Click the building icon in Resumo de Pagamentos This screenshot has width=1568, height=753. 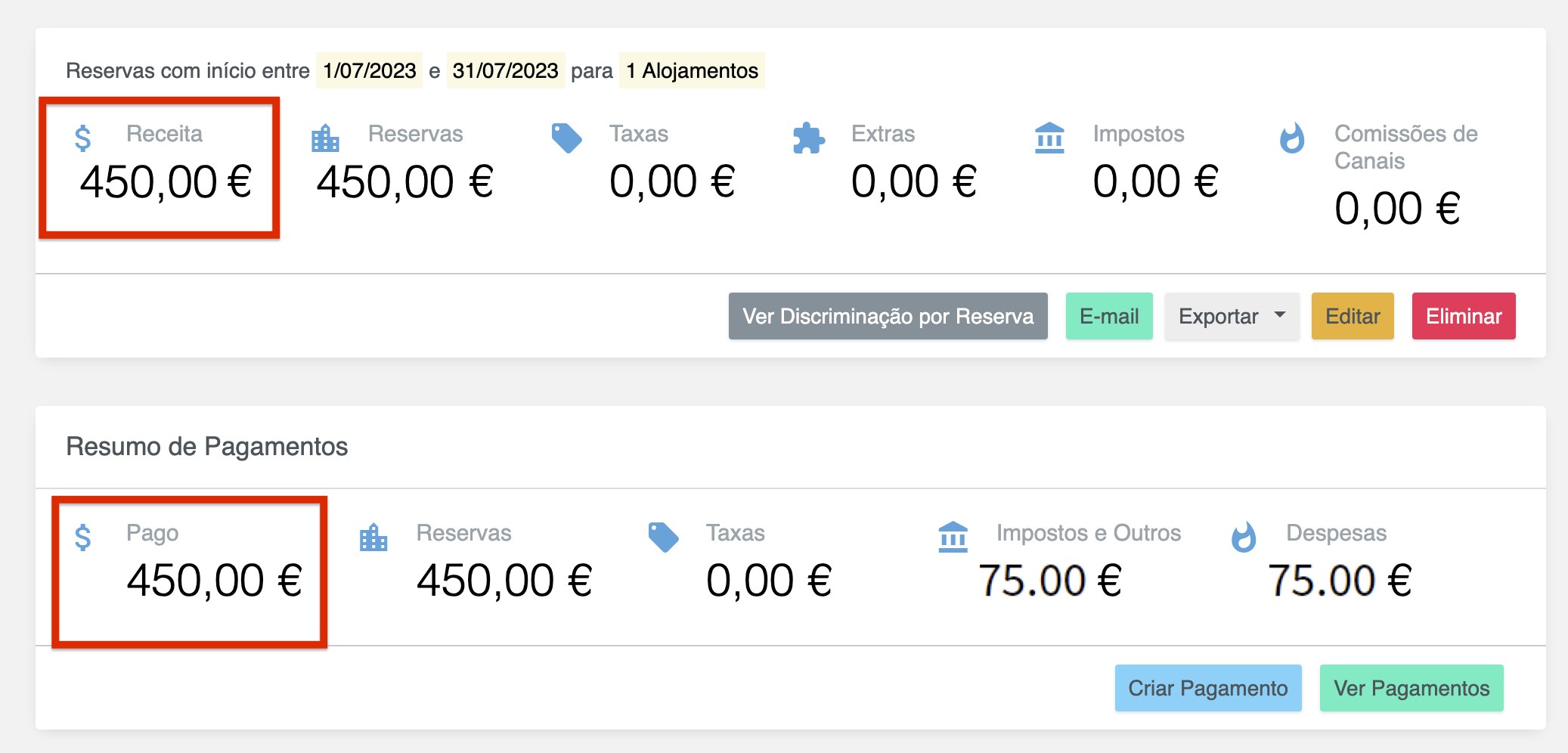pos(373,538)
